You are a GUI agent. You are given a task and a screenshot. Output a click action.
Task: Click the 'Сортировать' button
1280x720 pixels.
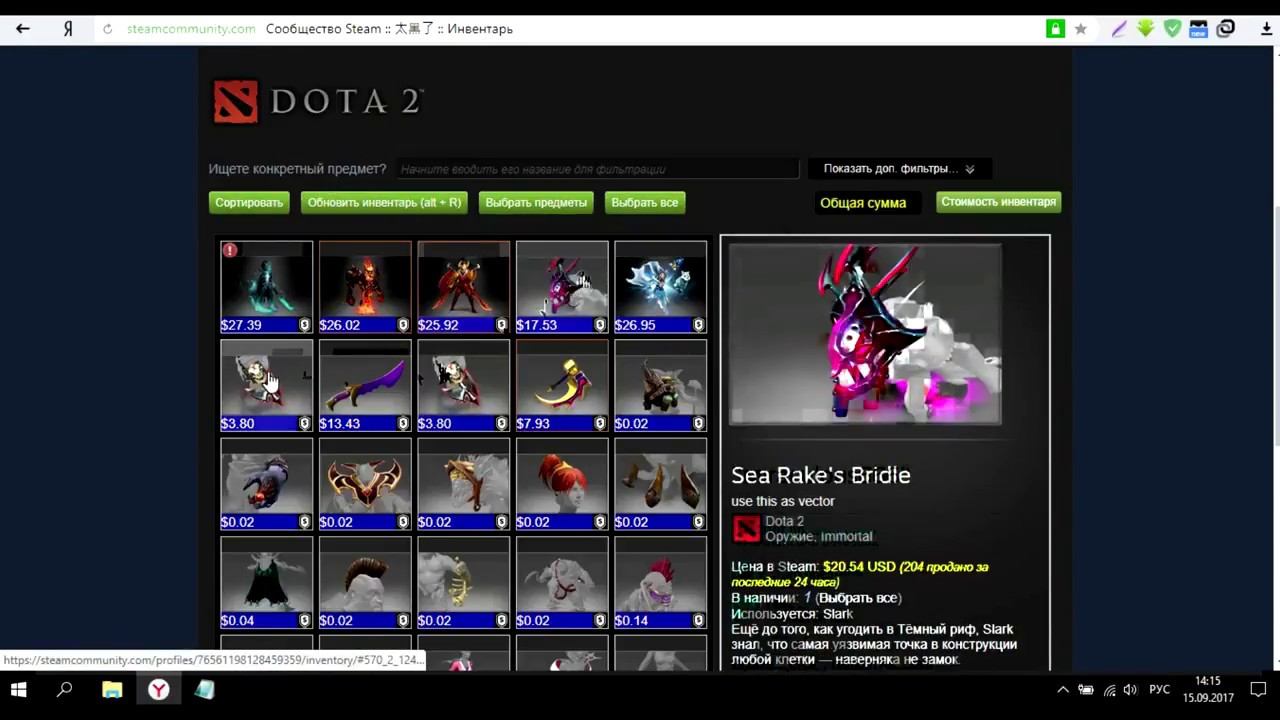click(249, 202)
